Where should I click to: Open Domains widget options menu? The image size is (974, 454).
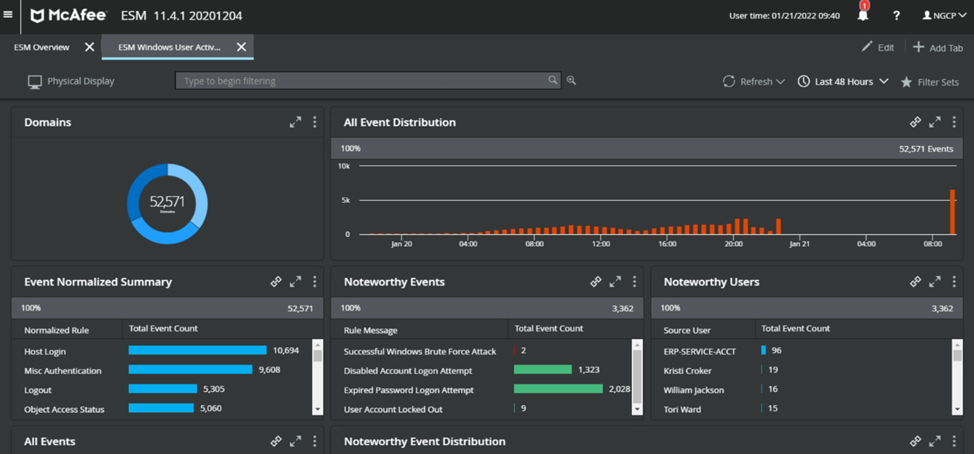[x=315, y=122]
